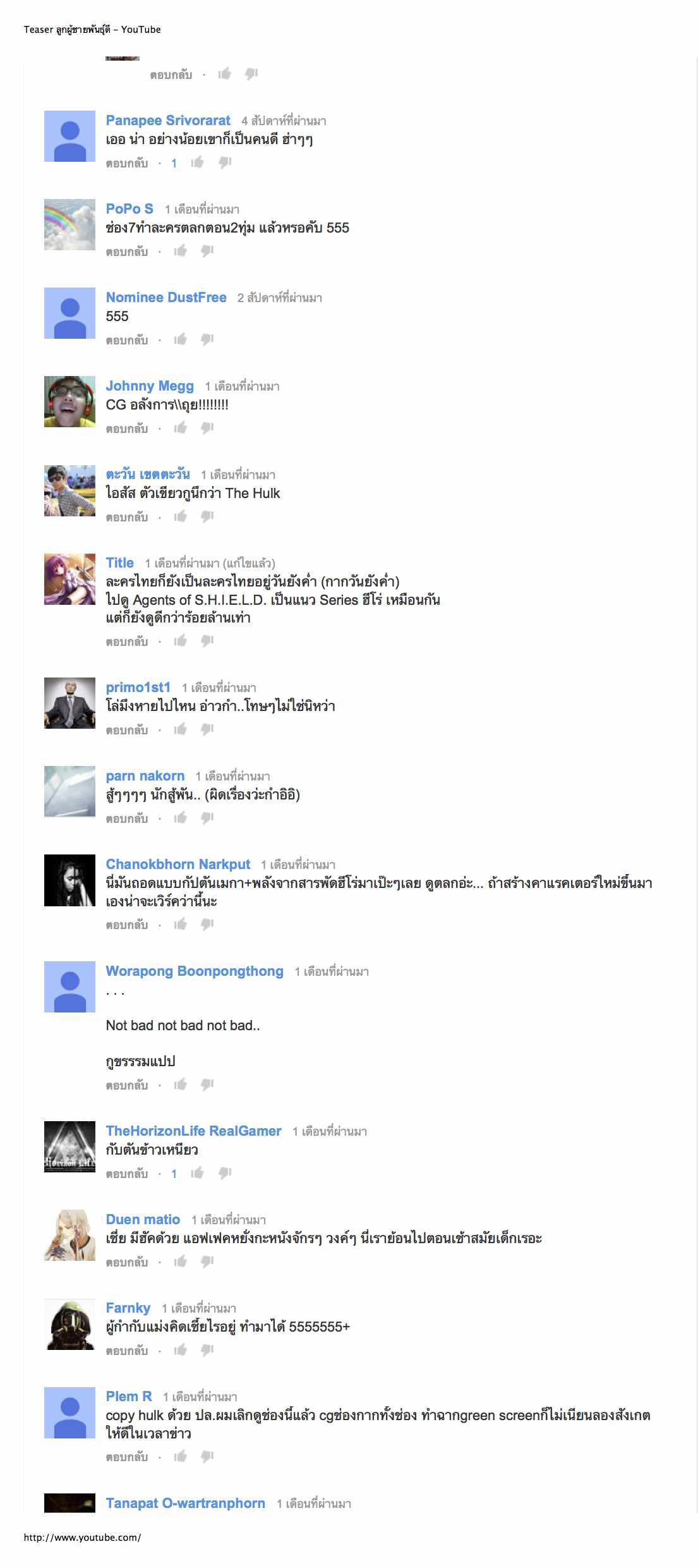Viewport: 698px width, 1568px height.
Task: Open the Title user's anime avatar
Action: tap(69, 579)
